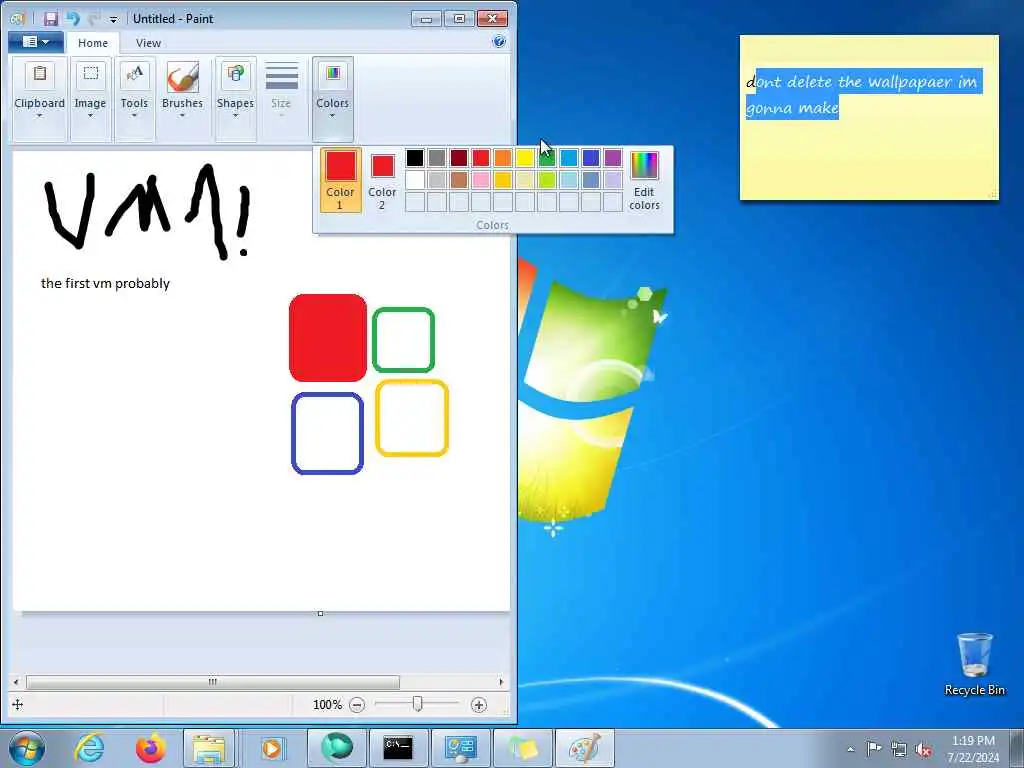Launch Internet Explorer from taskbar
1024x768 pixels.
pyautogui.click(x=89, y=748)
